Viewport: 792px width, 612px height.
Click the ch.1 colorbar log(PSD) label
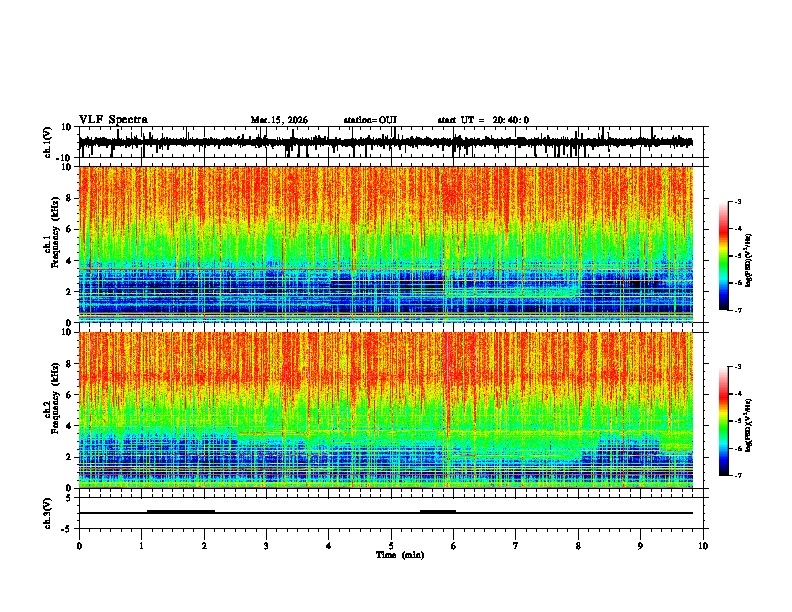749,260
